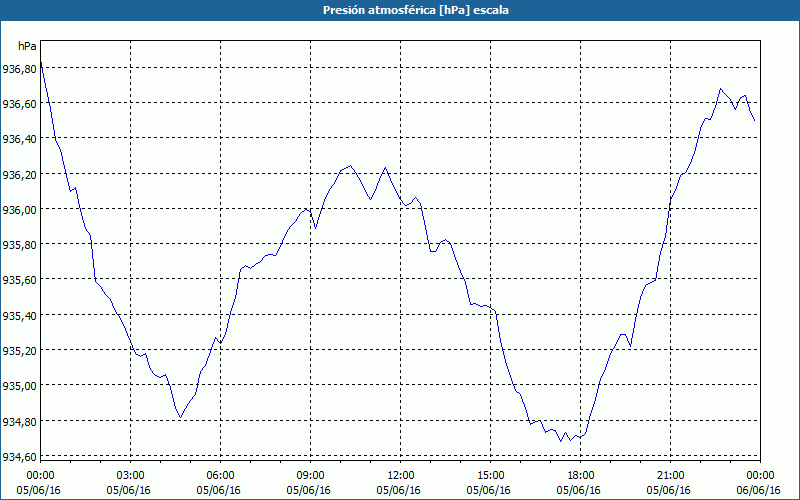Click the 06:00 time axis label
Screen dimensions: 800x500
pyautogui.click(x=221, y=476)
